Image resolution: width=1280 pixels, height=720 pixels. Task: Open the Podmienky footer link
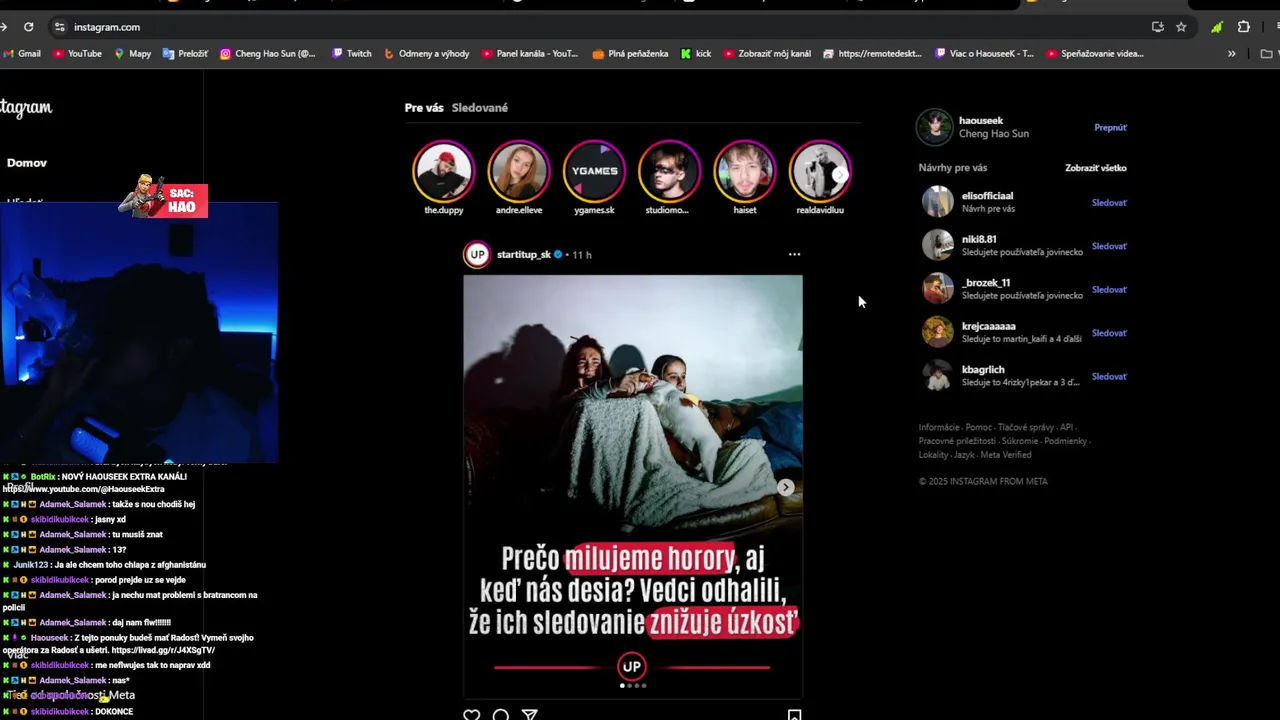1065,441
